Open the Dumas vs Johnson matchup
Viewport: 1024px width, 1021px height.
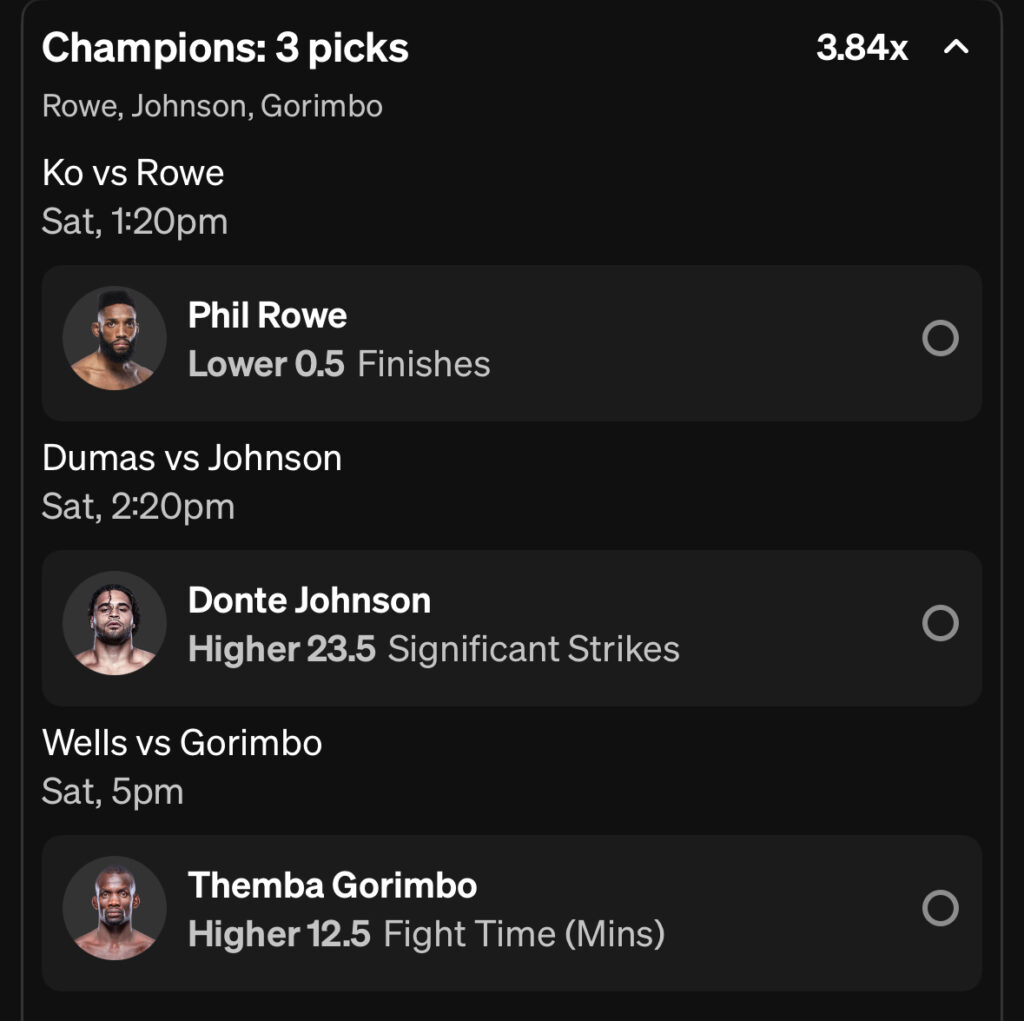pos(192,458)
